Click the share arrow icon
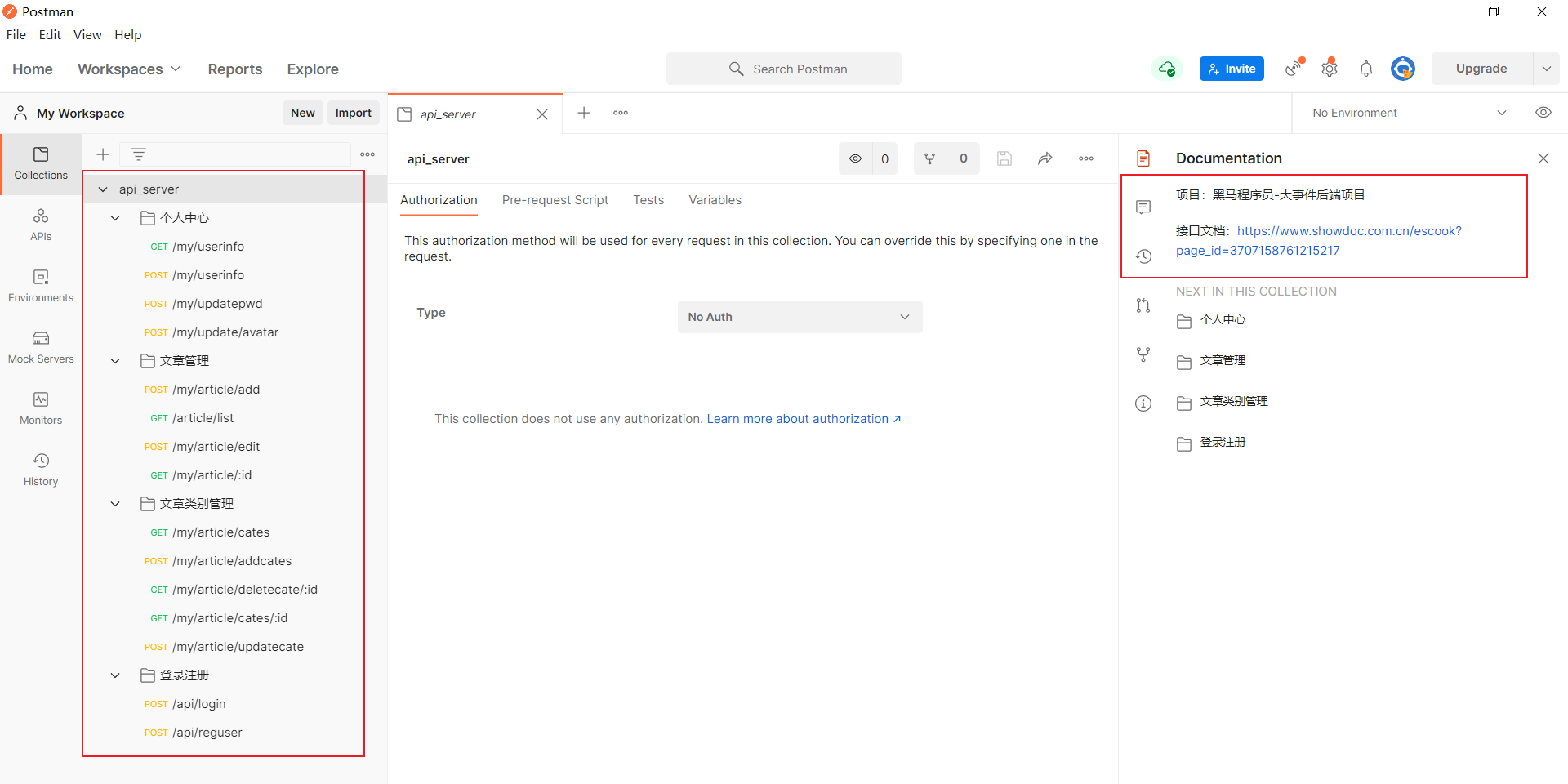Viewport: 1568px width, 784px height. pos(1045,158)
